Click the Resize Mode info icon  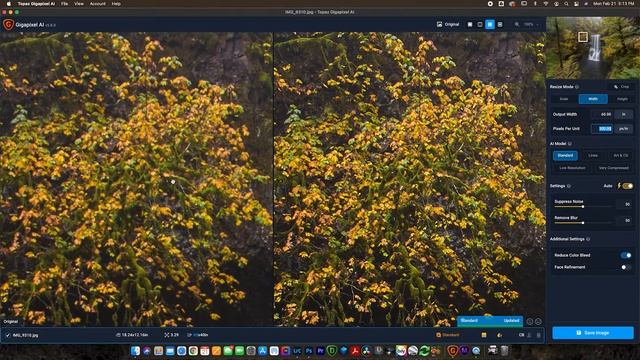pyautogui.click(x=577, y=87)
